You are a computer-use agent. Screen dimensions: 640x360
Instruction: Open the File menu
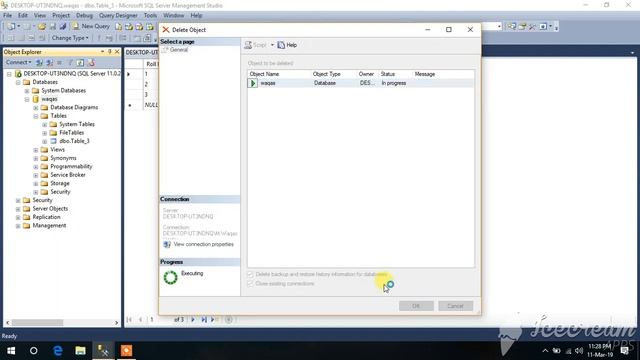[7, 16]
